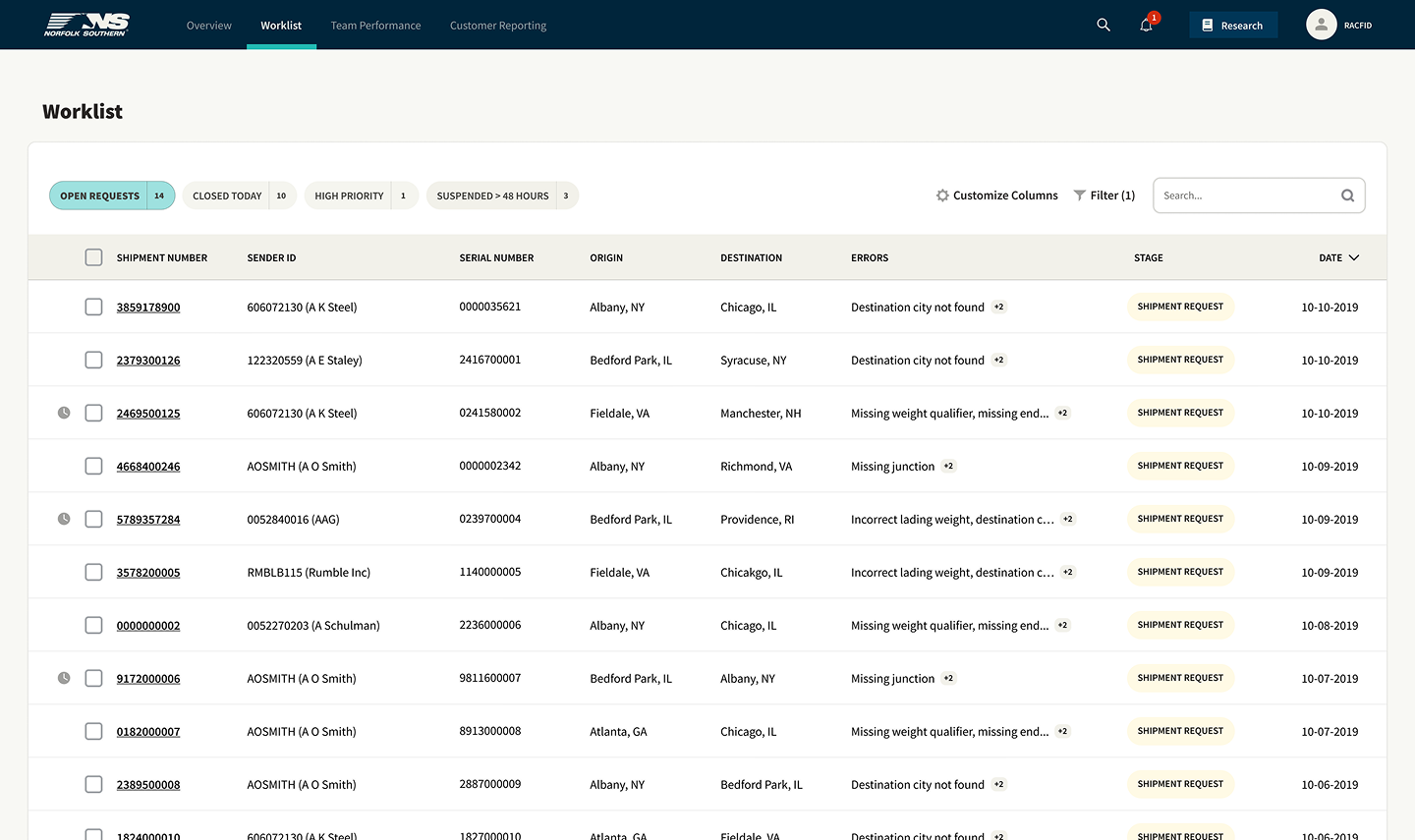Open the Team Performance tab
The image size is (1415, 840).
[x=375, y=26]
